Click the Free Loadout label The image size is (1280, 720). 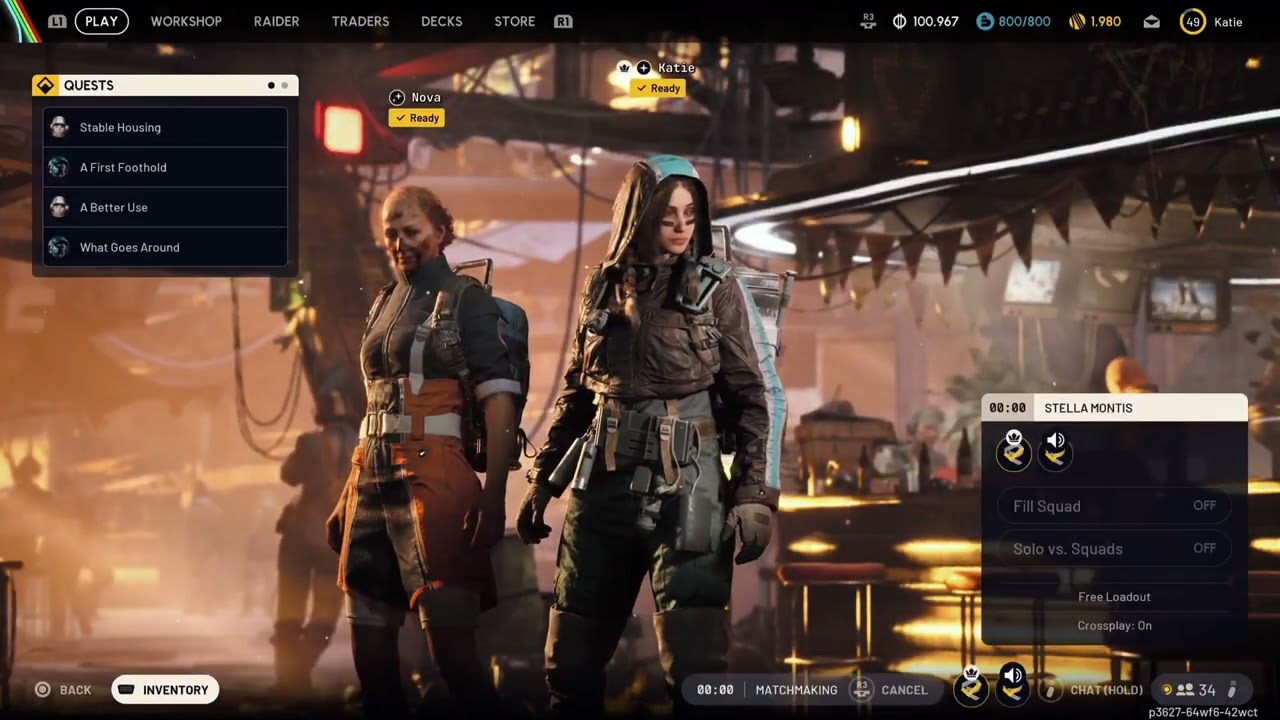coord(1114,597)
